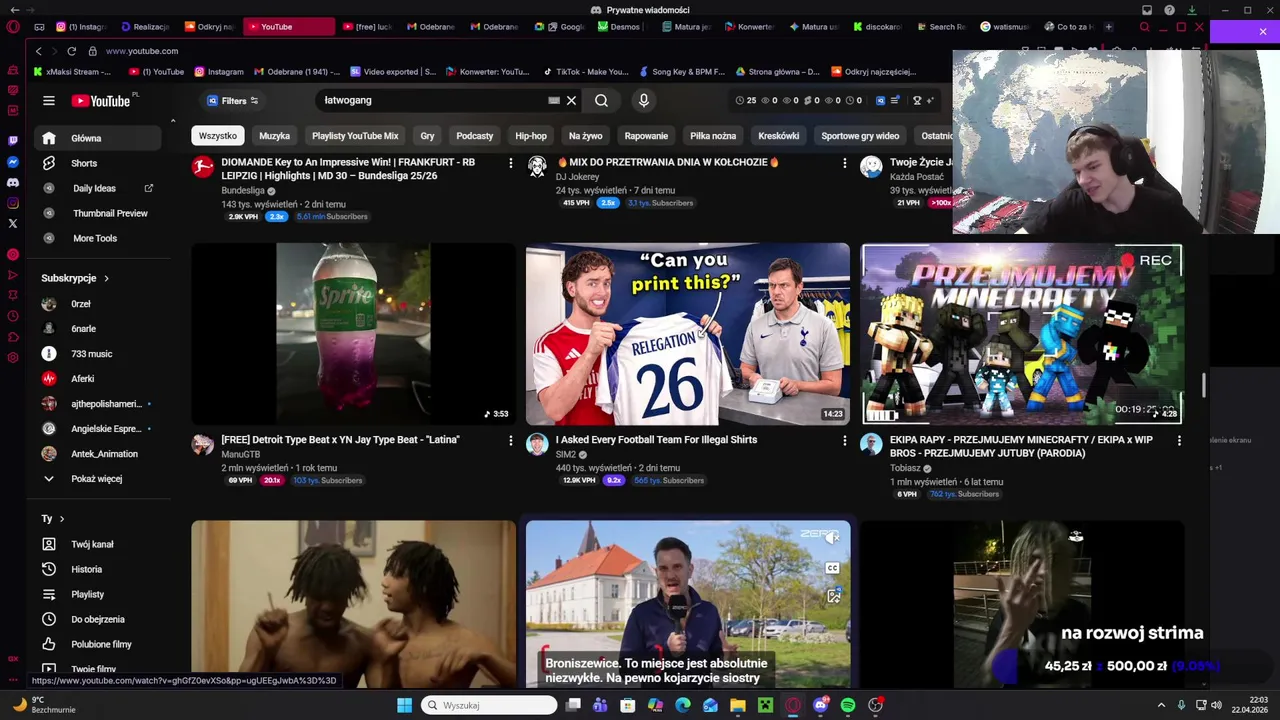The image size is (1280, 720).
Task: Reload the page in the browser
Action: [72, 51]
